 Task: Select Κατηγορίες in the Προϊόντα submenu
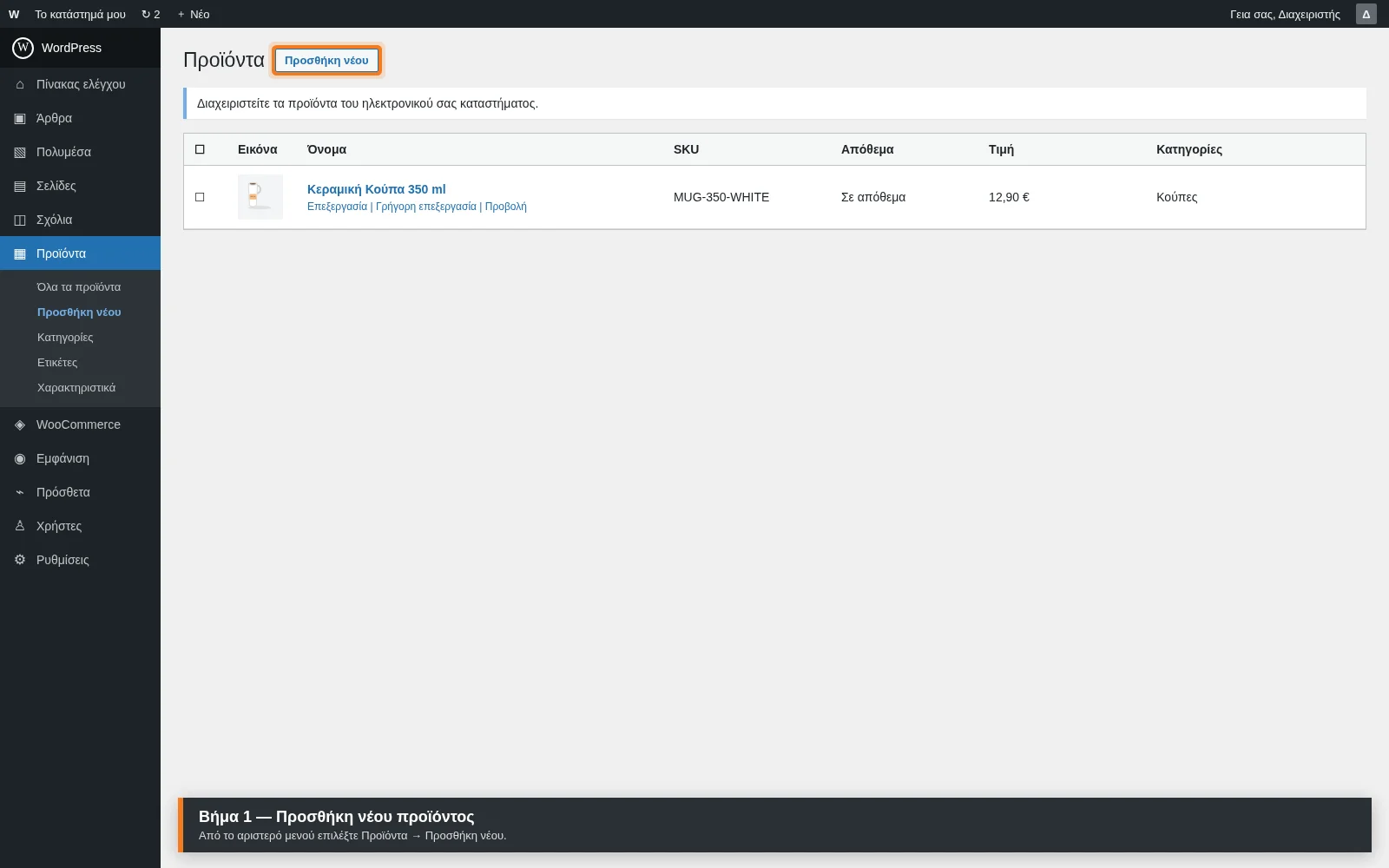(65, 337)
